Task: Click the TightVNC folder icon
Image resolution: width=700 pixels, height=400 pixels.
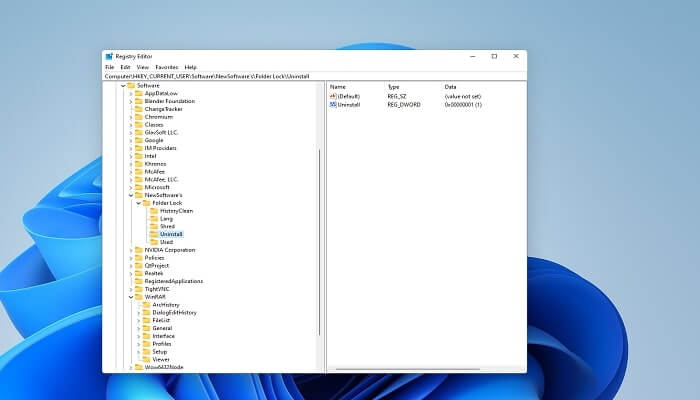Action: 138,289
